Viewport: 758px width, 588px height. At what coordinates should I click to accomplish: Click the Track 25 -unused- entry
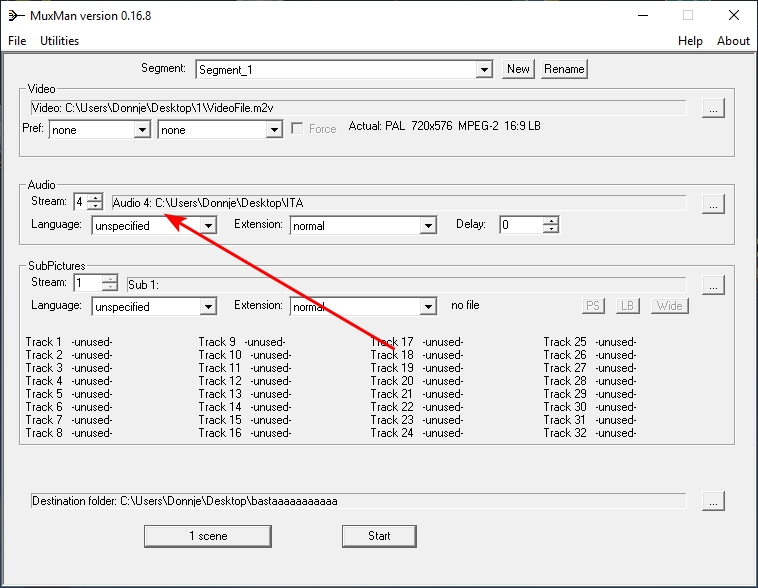pos(590,342)
